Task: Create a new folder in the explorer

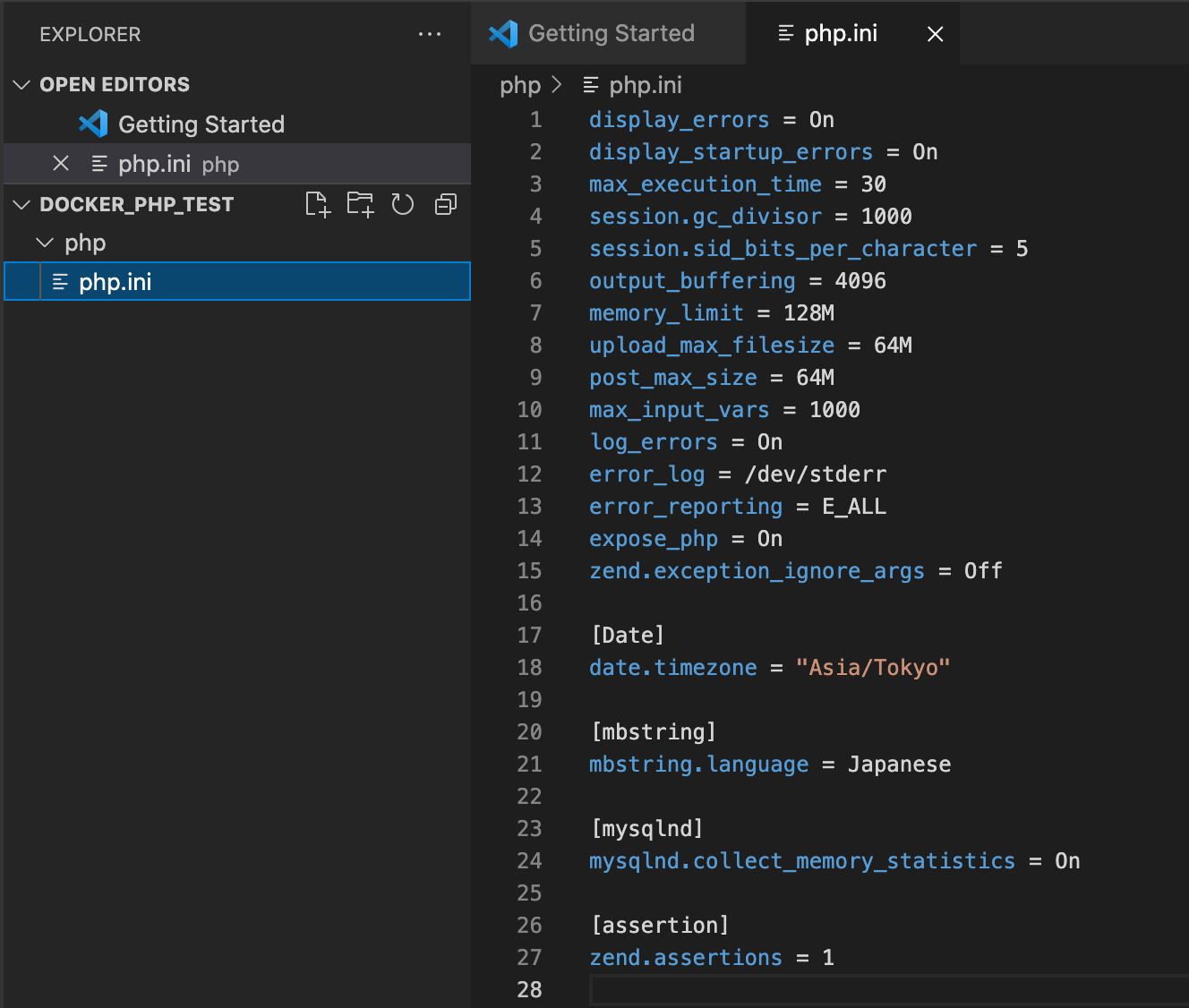Action: point(360,204)
